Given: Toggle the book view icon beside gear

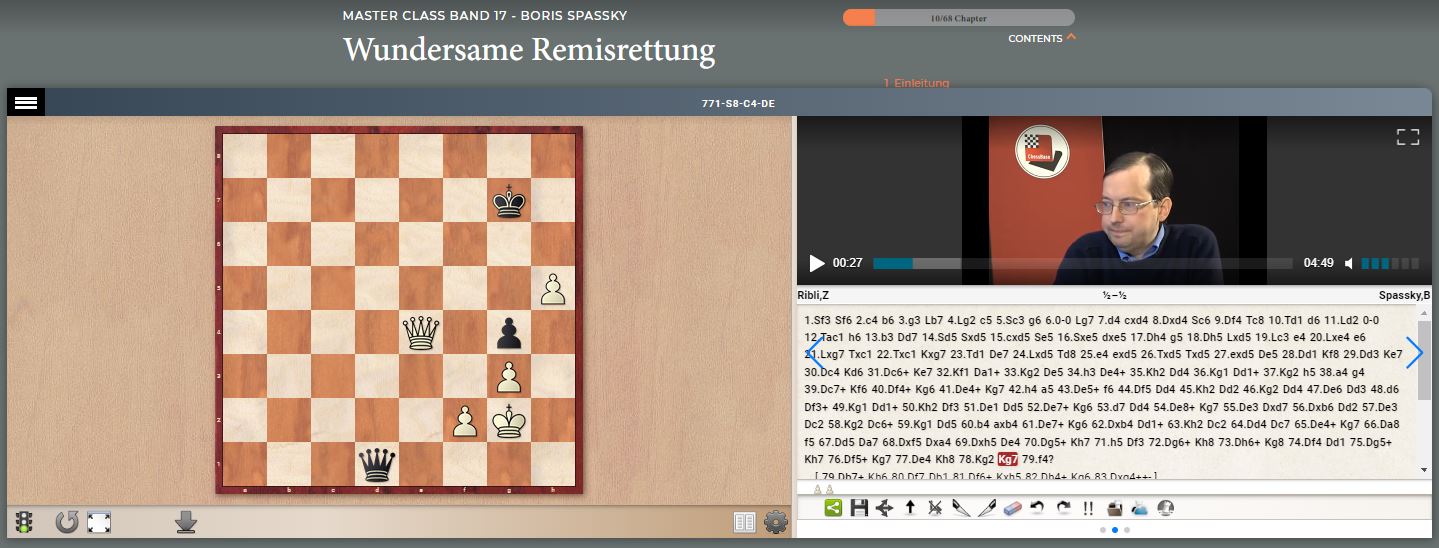Looking at the screenshot, I should point(744,522).
